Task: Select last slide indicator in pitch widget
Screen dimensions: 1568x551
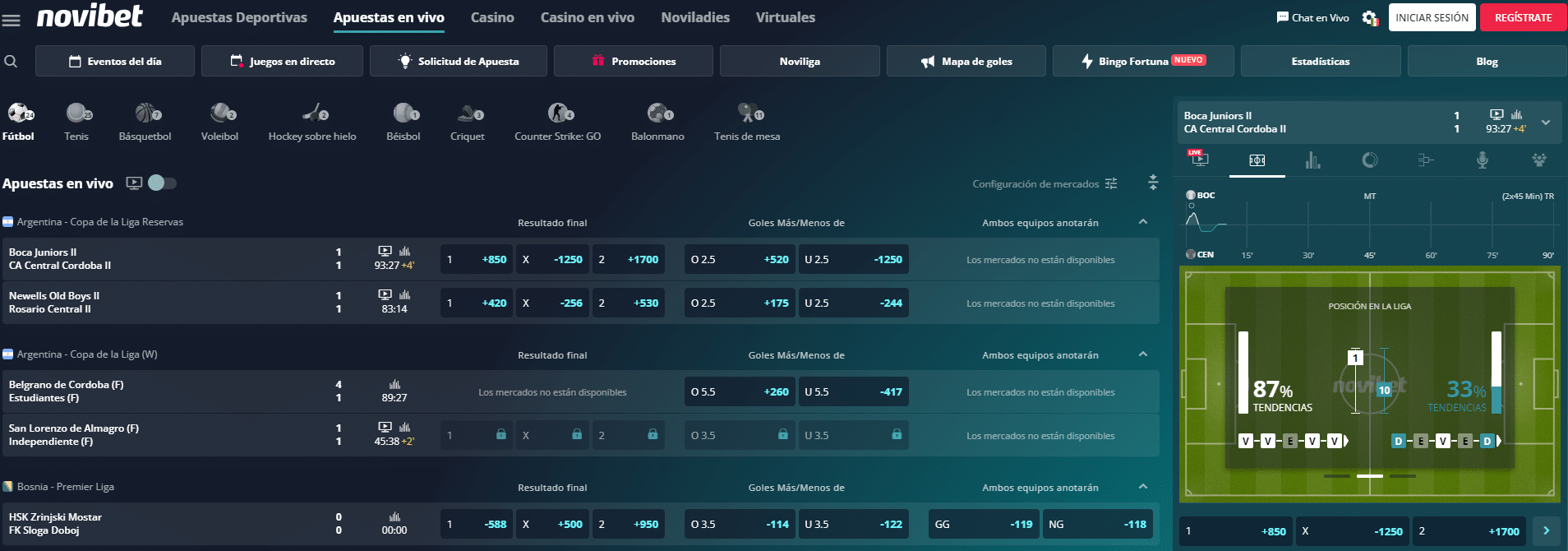Action: [x=1402, y=476]
